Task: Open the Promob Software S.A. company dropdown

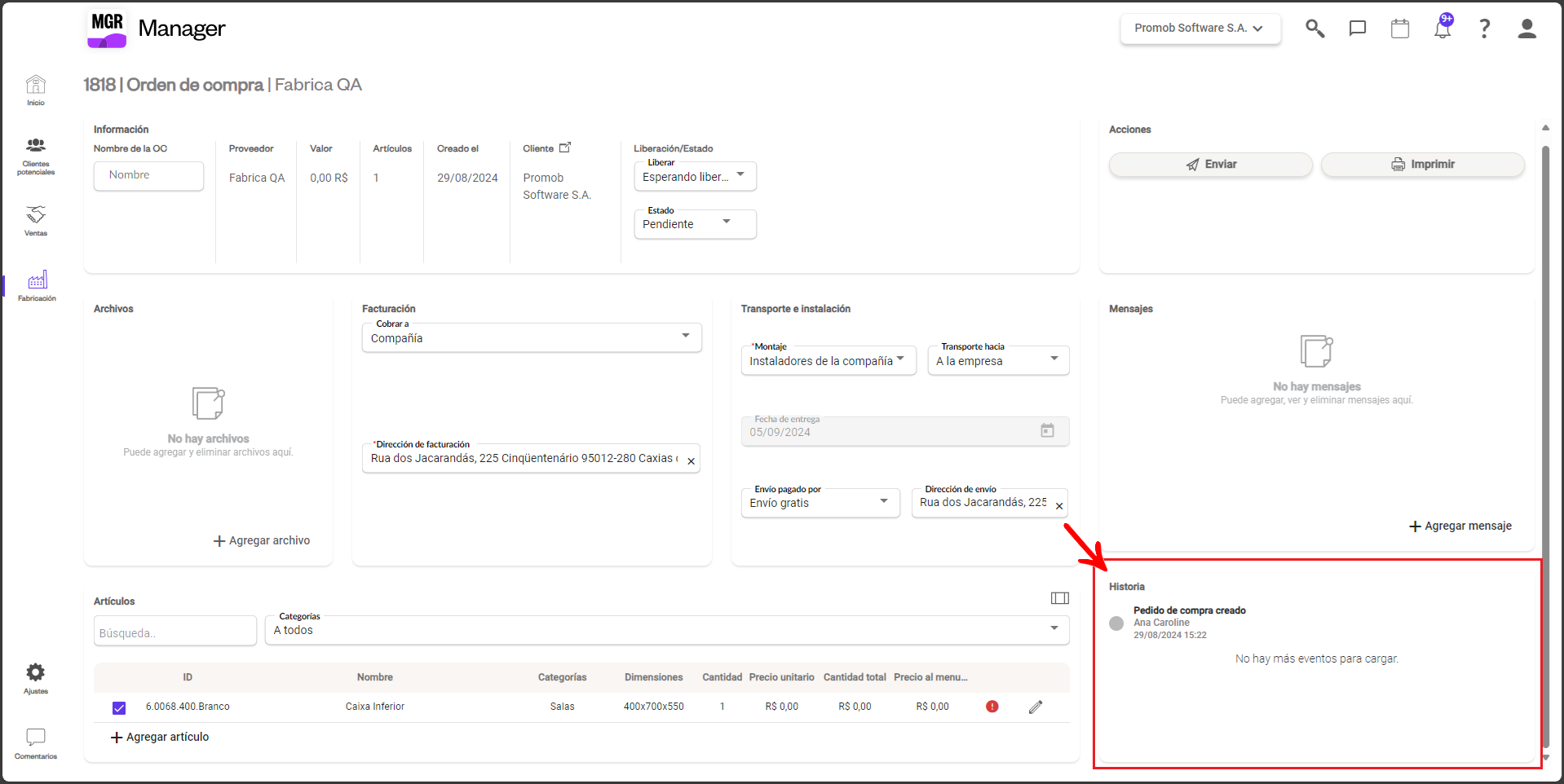Action: click(x=1200, y=29)
